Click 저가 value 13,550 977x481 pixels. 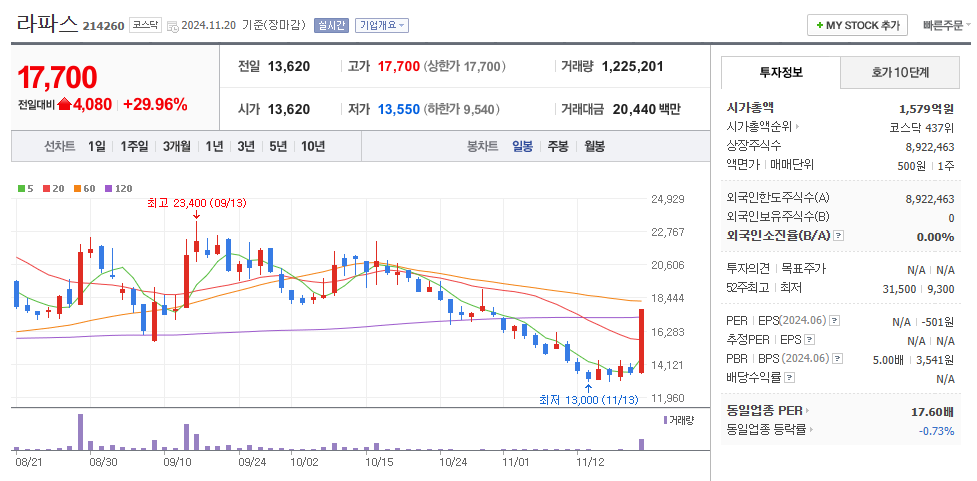pos(399,110)
